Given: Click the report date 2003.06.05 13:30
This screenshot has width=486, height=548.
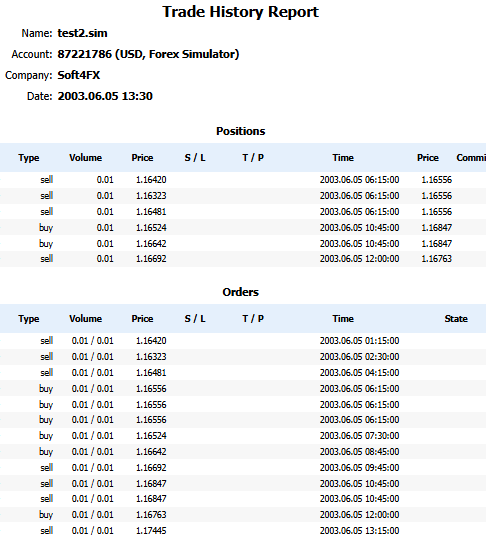Looking at the screenshot, I should pos(105,96).
